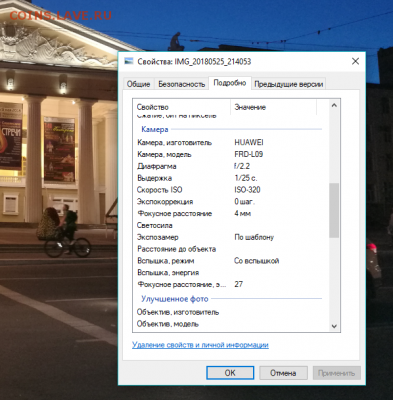
Task: Open the Безопасность tab
Action: pyautogui.click(x=181, y=84)
